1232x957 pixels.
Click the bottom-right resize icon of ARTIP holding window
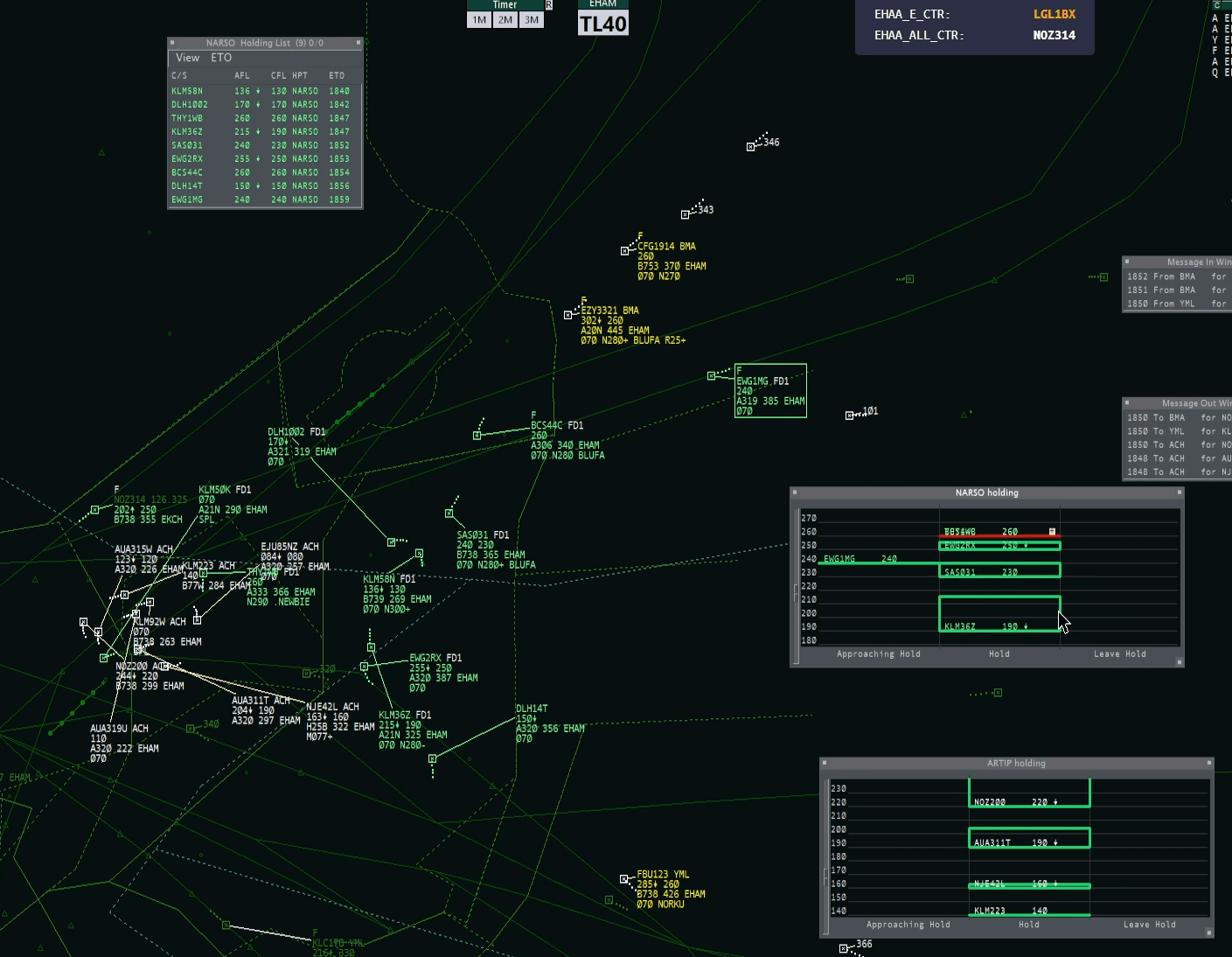pyautogui.click(x=1209, y=933)
